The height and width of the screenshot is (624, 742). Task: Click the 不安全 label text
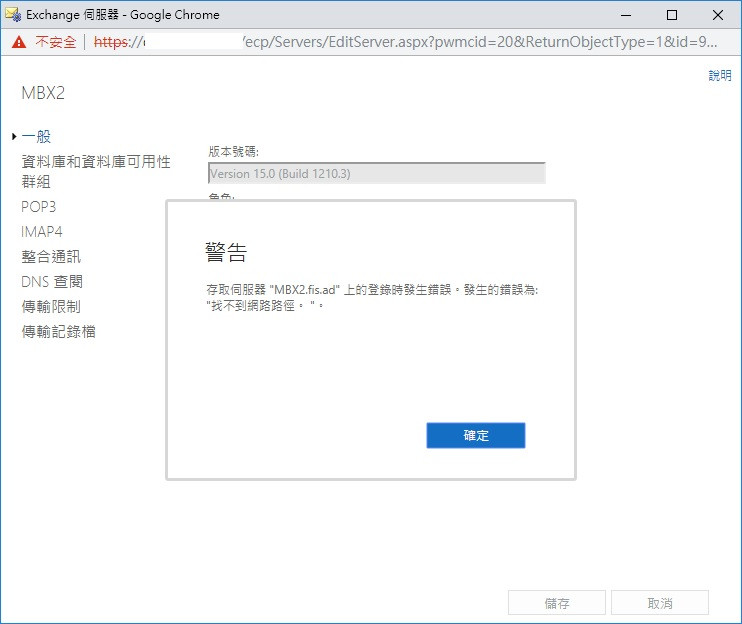tap(56, 42)
